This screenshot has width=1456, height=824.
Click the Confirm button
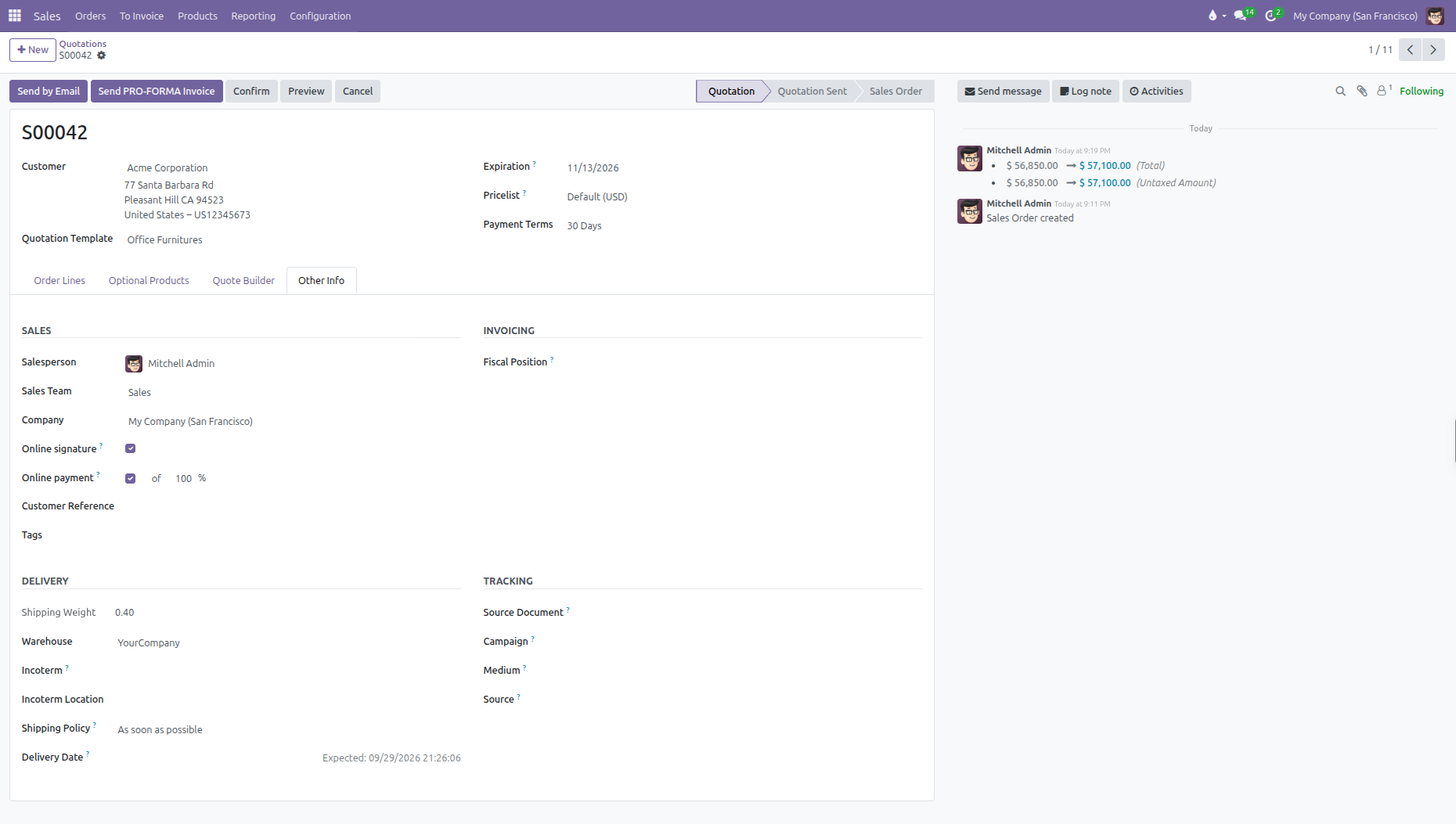pyautogui.click(x=251, y=92)
